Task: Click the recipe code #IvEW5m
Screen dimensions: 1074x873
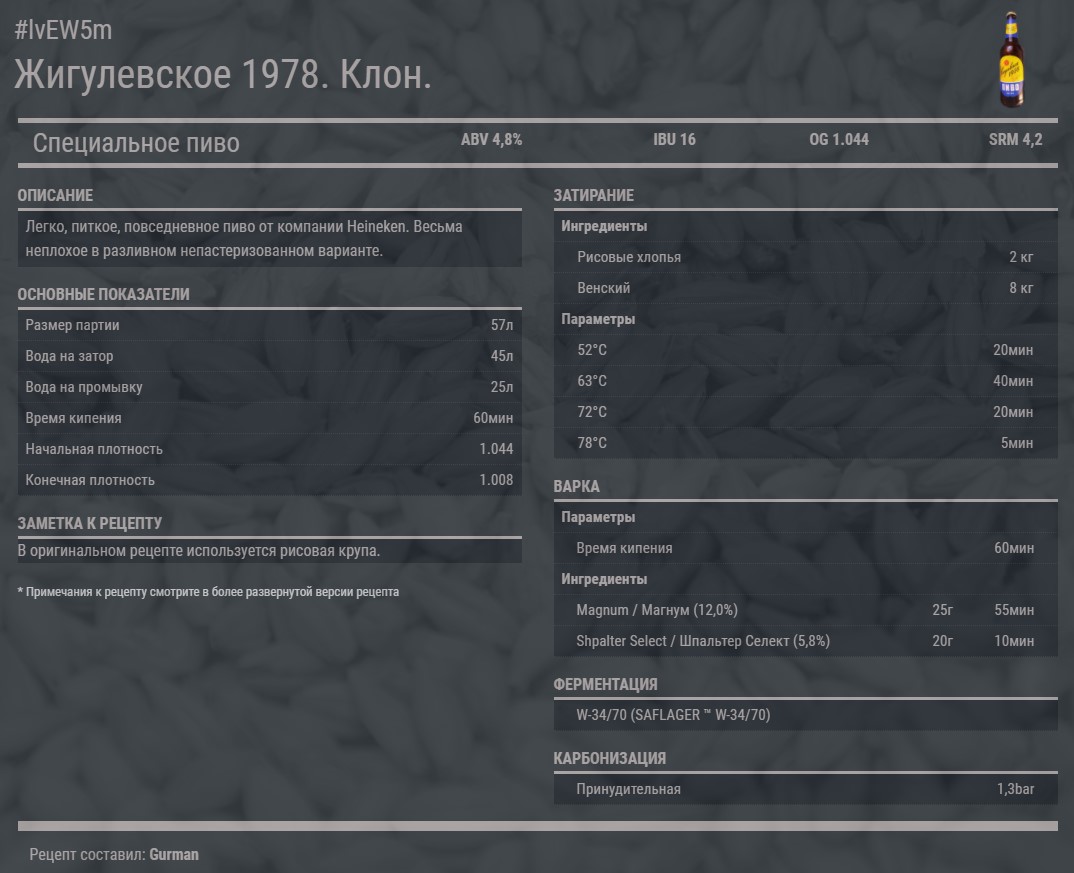Action: click(63, 30)
